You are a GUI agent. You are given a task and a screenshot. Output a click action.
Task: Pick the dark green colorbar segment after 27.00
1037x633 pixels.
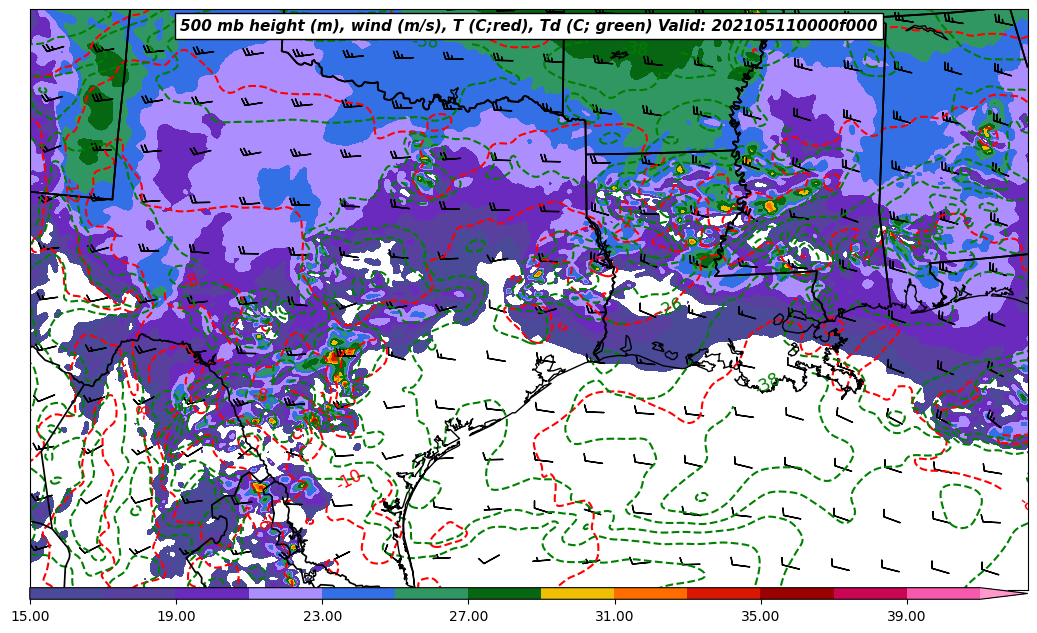click(x=505, y=593)
